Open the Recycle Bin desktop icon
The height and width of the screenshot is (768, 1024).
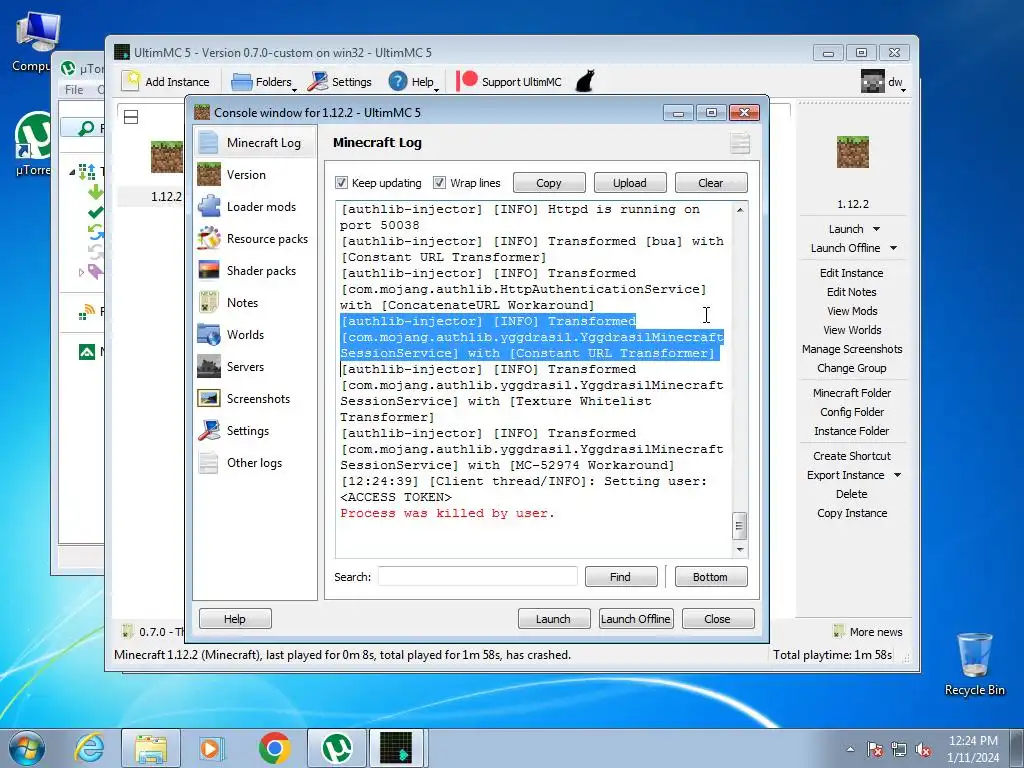tap(974, 664)
